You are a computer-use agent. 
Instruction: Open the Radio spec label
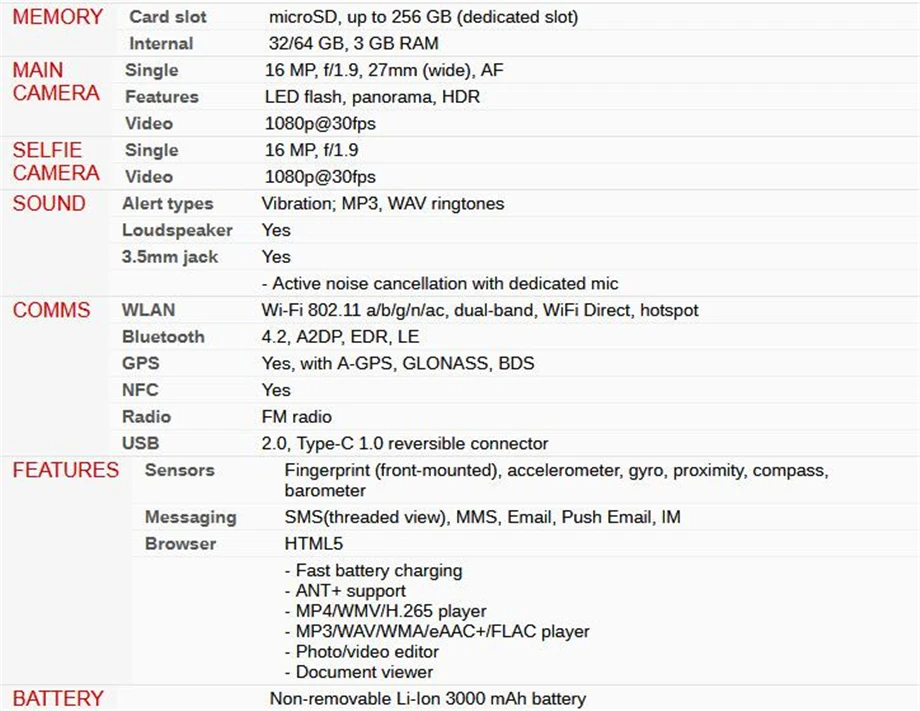click(x=147, y=417)
